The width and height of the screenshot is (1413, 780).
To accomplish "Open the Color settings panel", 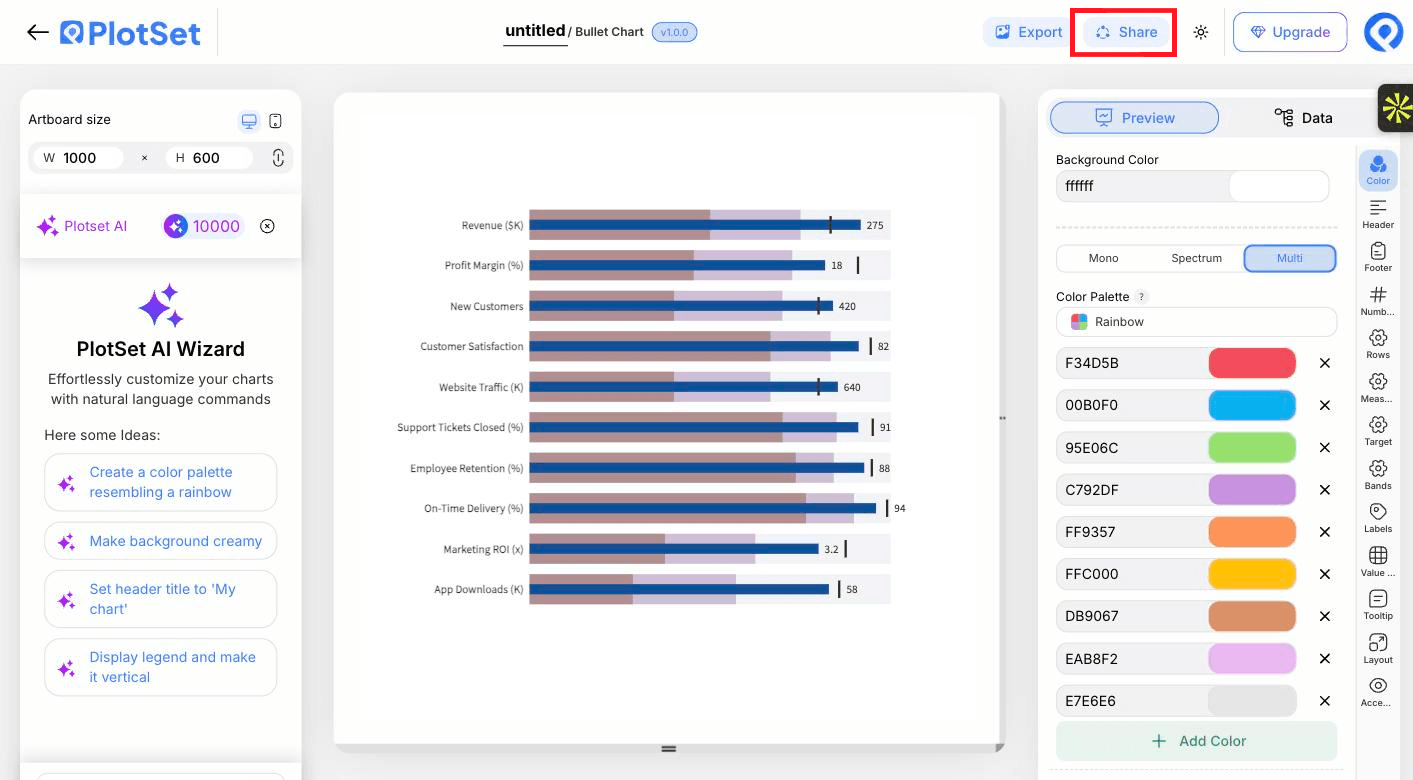I will tap(1378, 170).
